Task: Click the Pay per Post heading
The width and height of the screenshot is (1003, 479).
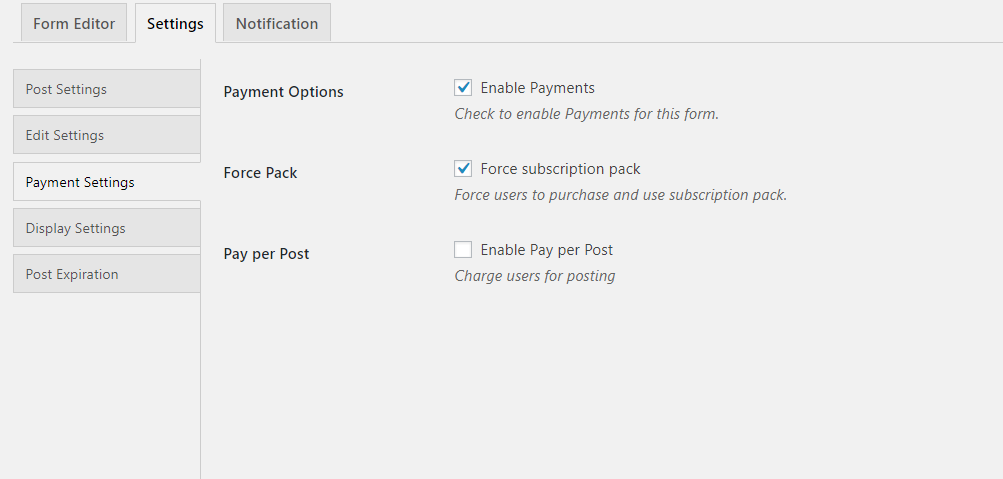Action: tap(266, 253)
